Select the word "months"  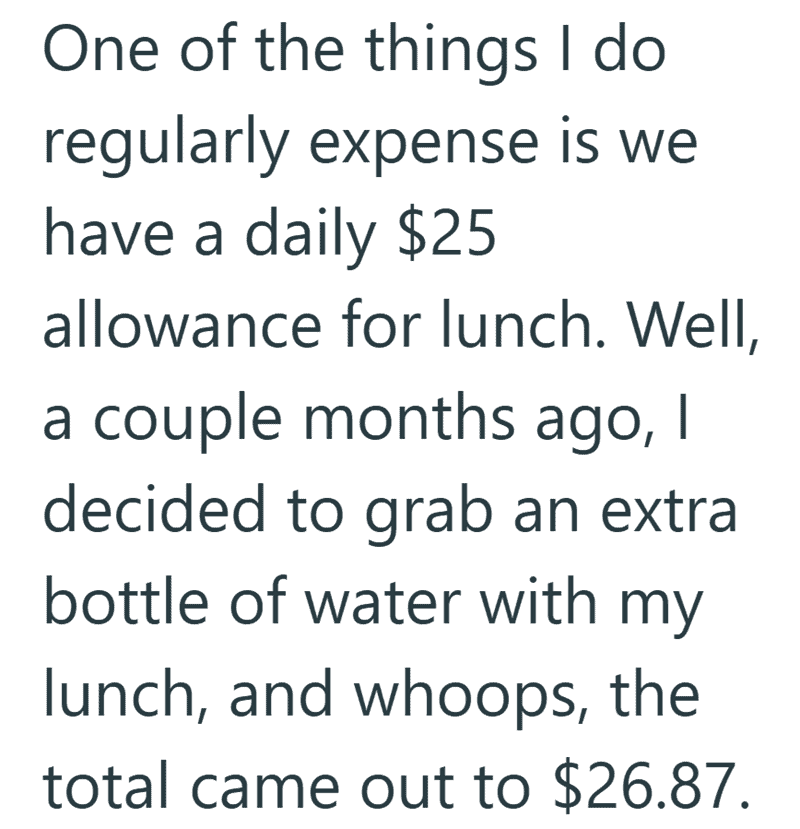point(409,417)
